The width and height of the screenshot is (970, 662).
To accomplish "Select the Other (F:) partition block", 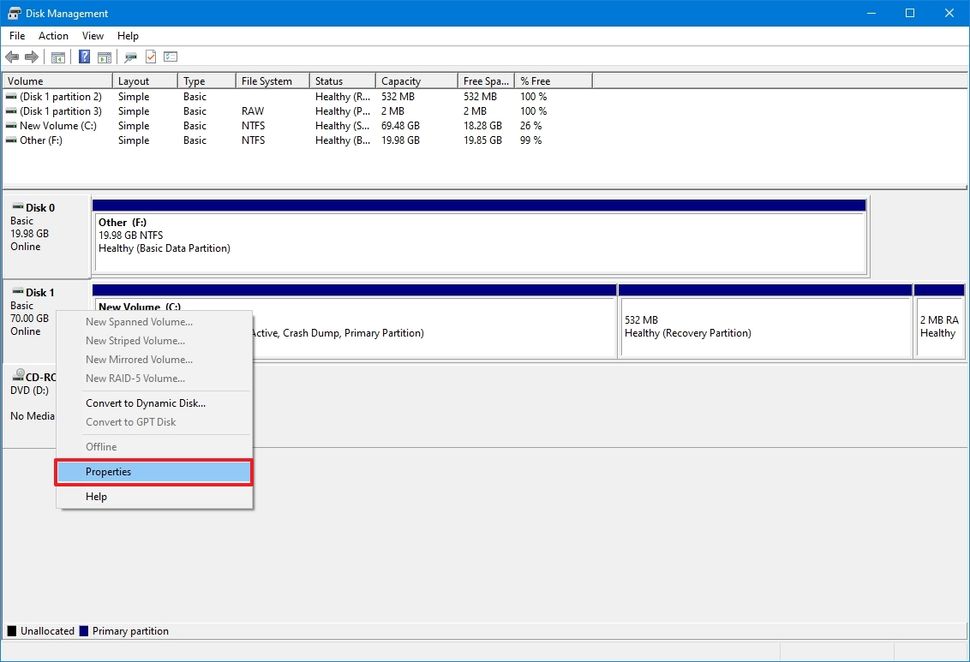I will tap(479, 242).
